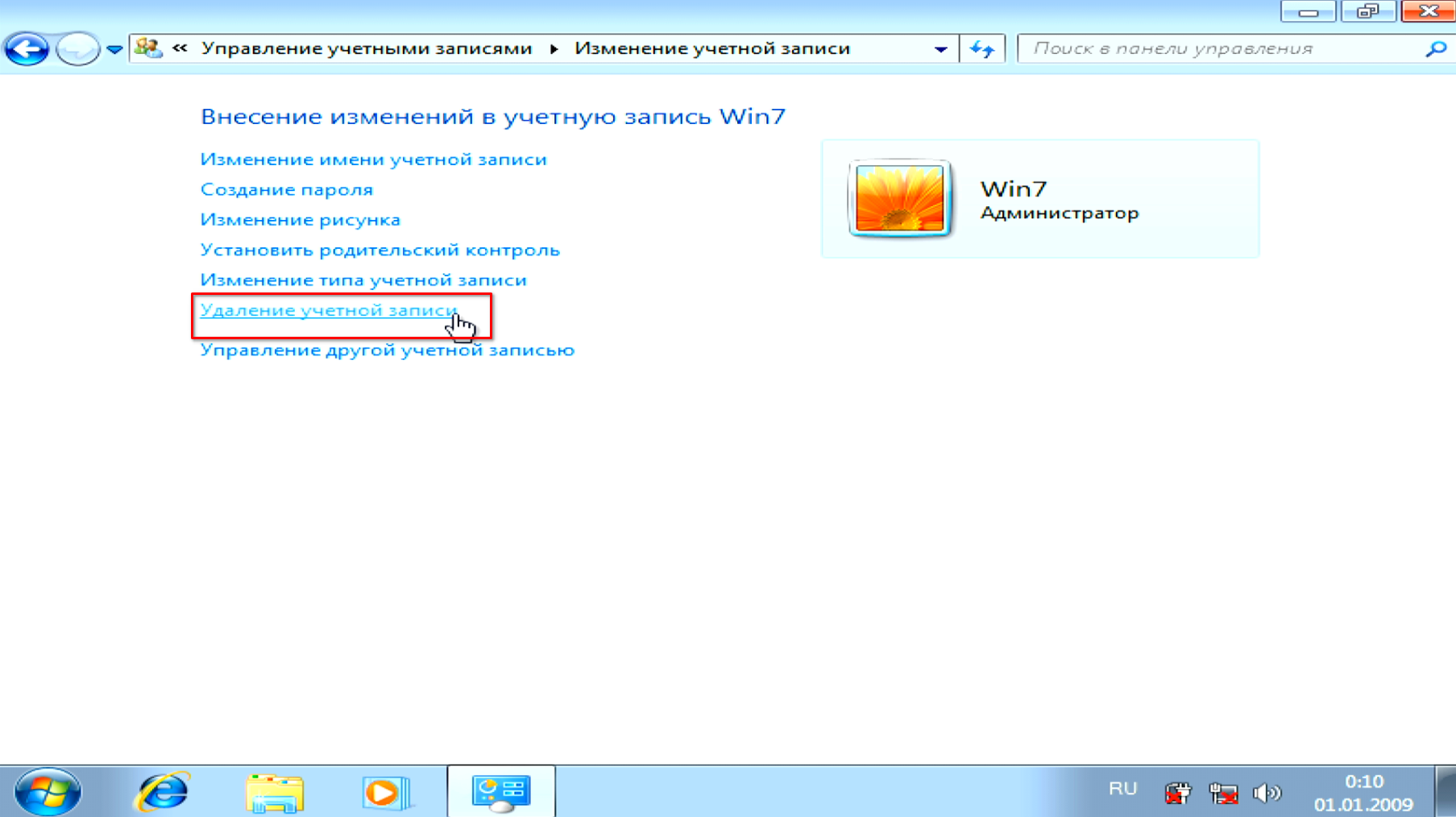Click the volume speaker tray icon
The height and width of the screenshot is (817, 1456).
pyautogui.click(x=1267, y=793)
